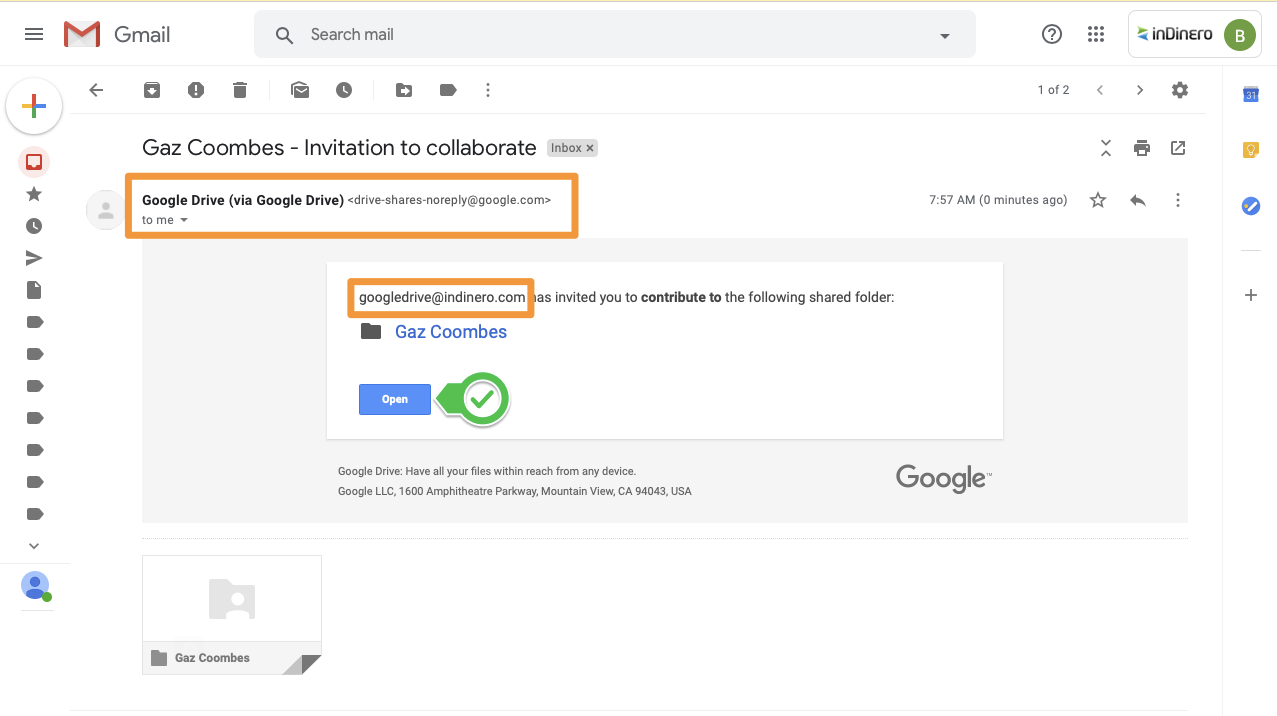The height and width of the screenshot is (716, 1277).
Task: Click the search magnifier icon
Action: tap(284, 35)
